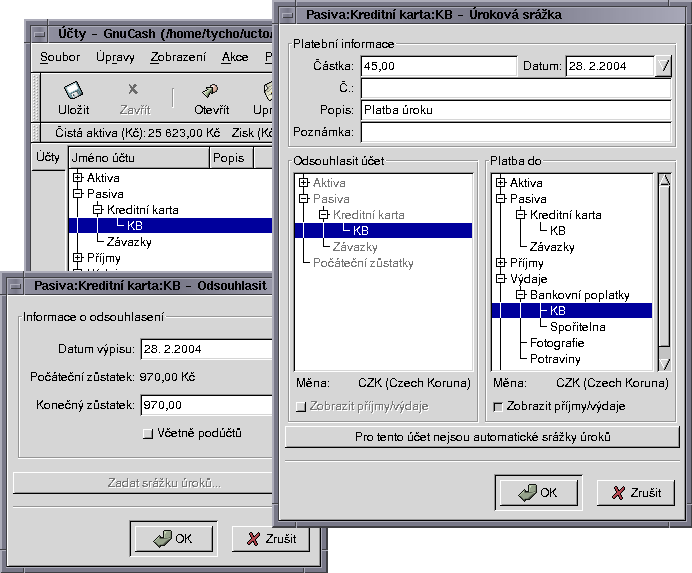
Task: Click Zrušit in Odsouhlasit dialog
Action: click(x=271, y=539)
